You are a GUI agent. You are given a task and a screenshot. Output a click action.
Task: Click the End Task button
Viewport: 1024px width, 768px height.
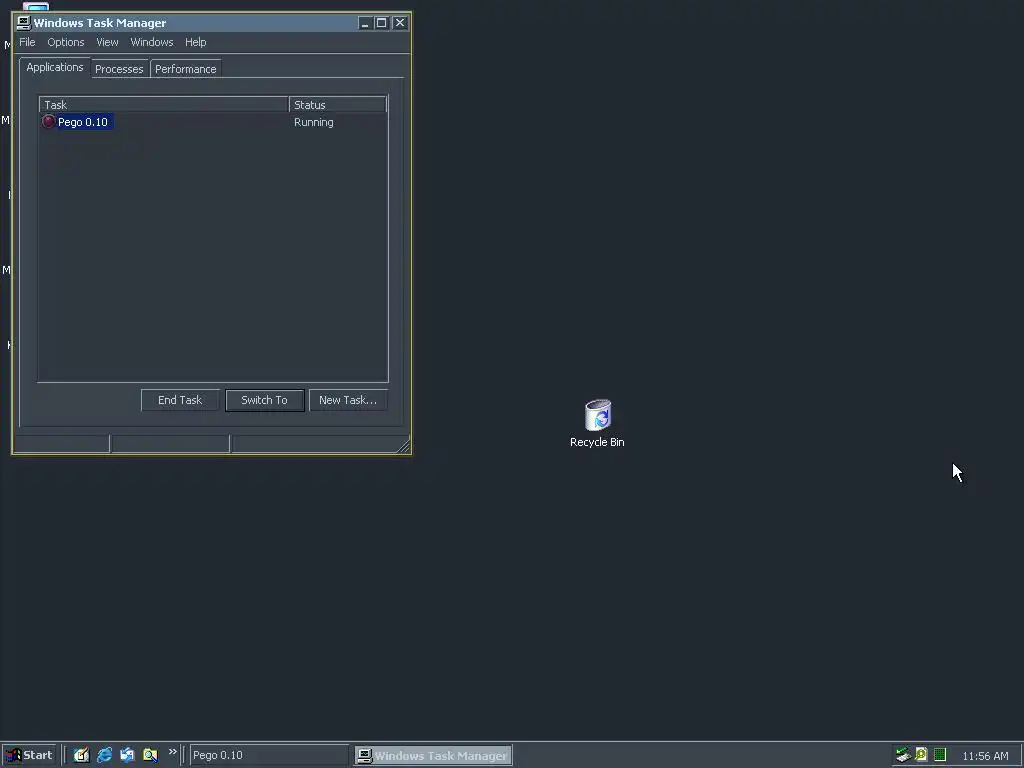[180, 400]
